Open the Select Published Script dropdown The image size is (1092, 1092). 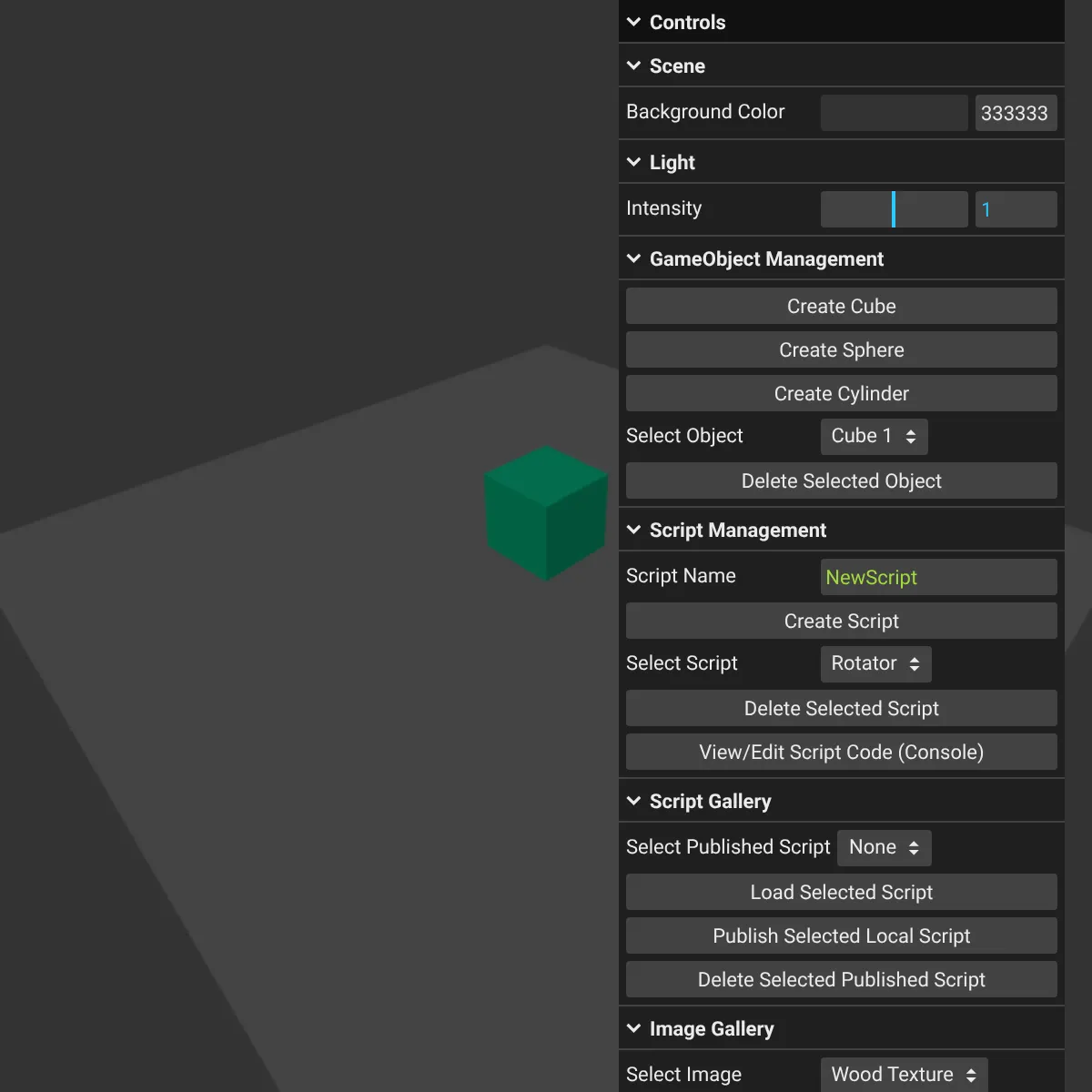883,847
